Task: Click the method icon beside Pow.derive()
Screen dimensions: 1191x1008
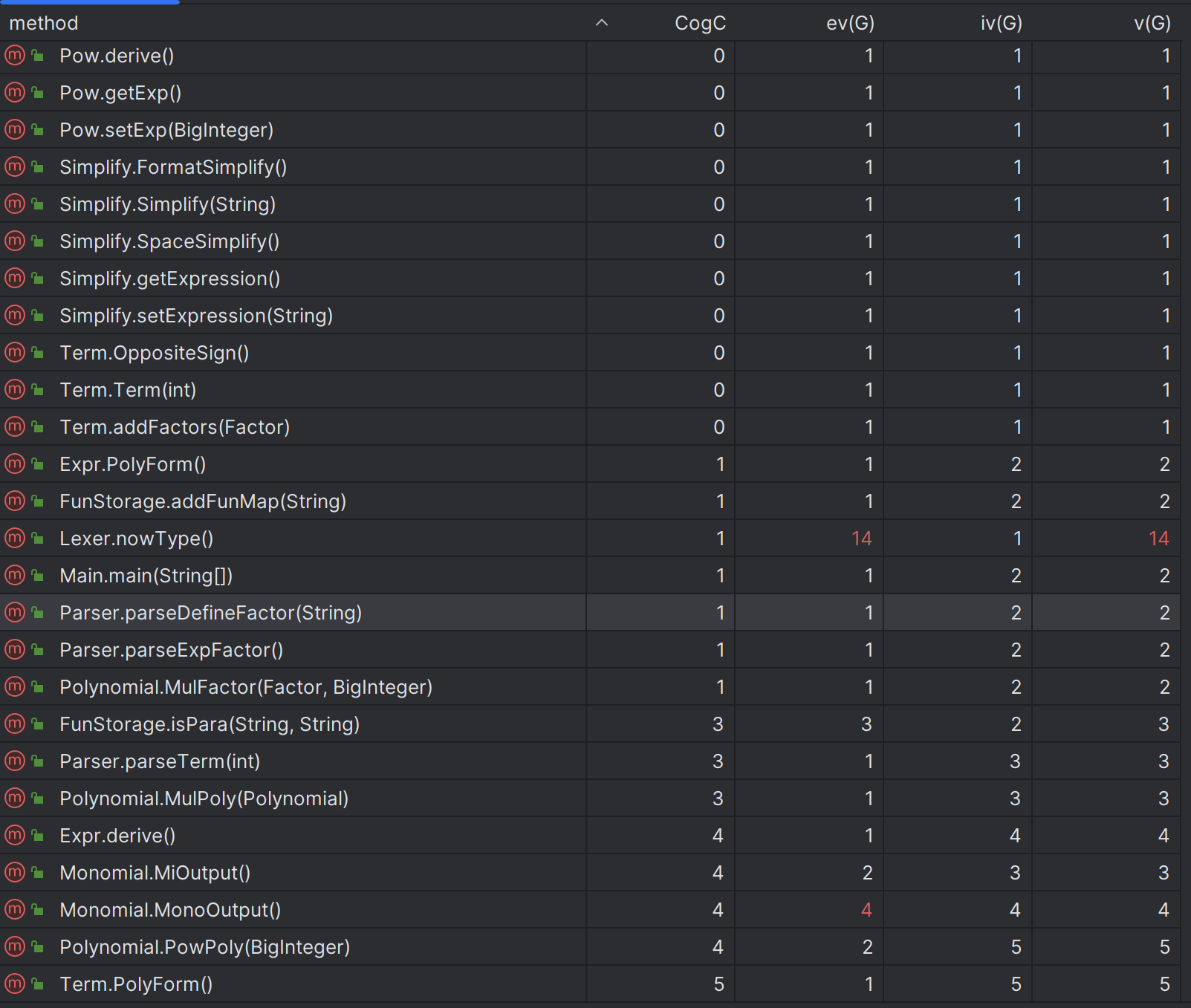Action: [15, 56]
